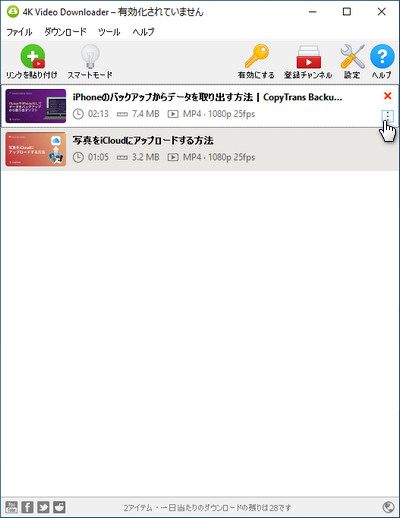Click the YouTube icon in status bar
This screenshot has height=518, width=400.
tap(11, 507)
